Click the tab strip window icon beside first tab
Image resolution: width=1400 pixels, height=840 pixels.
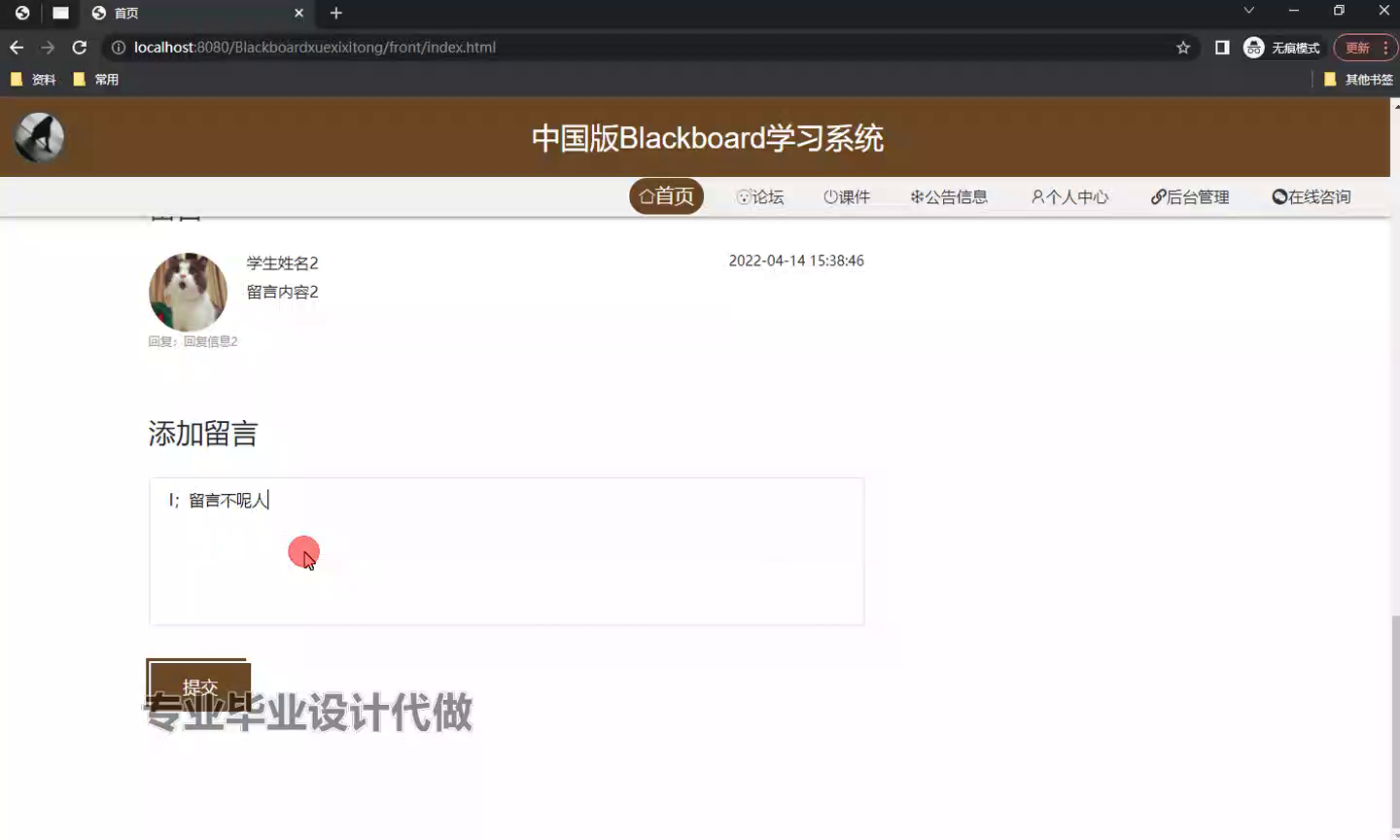(x=60, y=13)
